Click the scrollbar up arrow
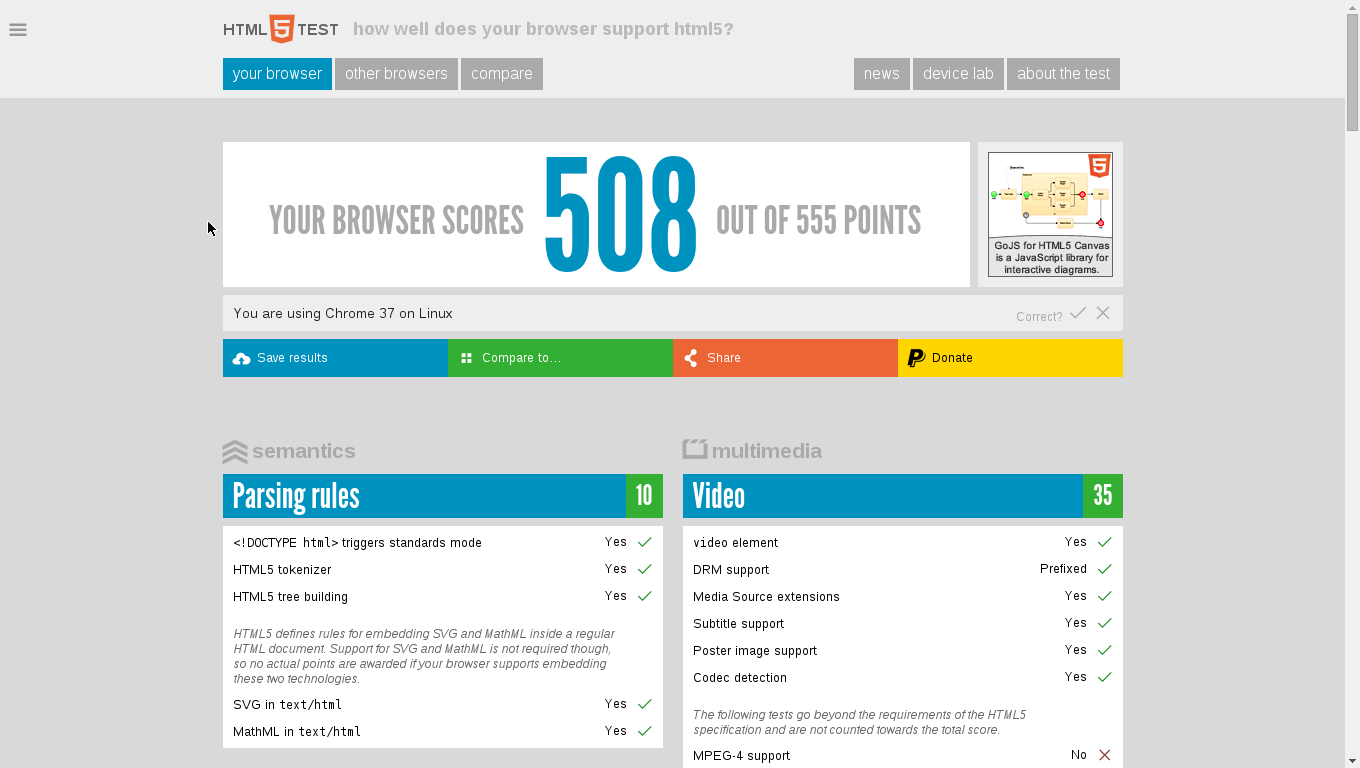This screenshot has height=768, width=1360. pos(1352,7)
